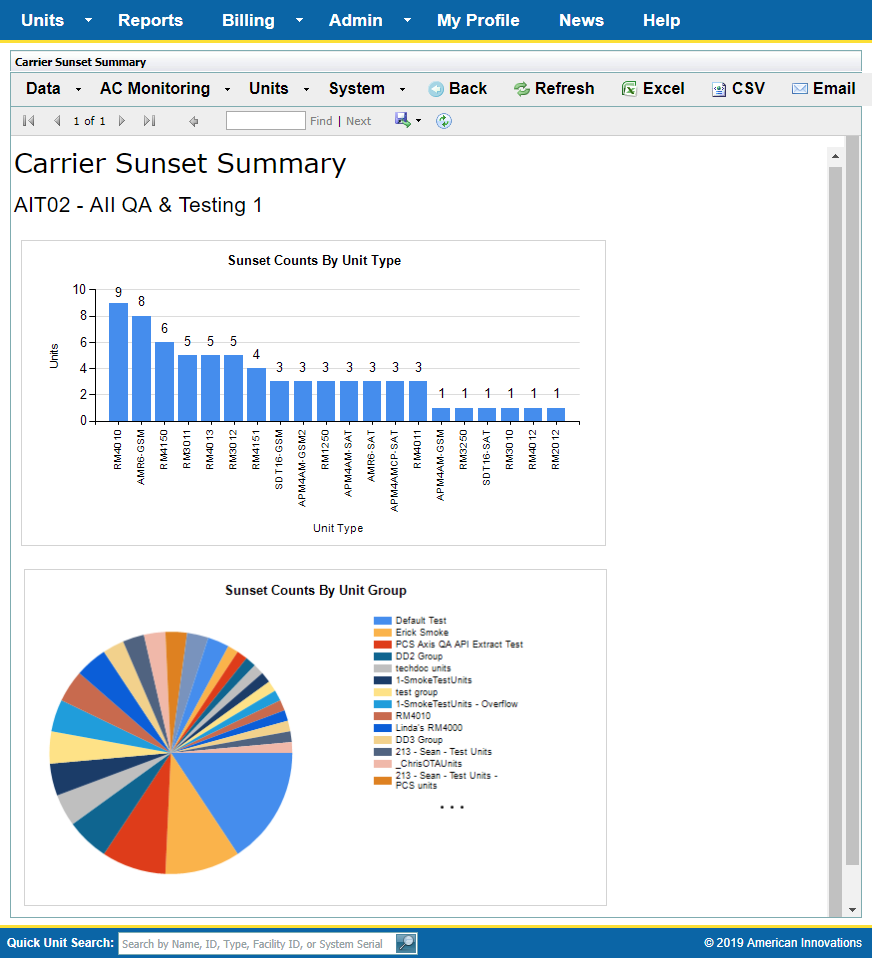Viewport: 872px width, 958px height.
Task: Click the Email envelope icon
Action: pos(800,89)
